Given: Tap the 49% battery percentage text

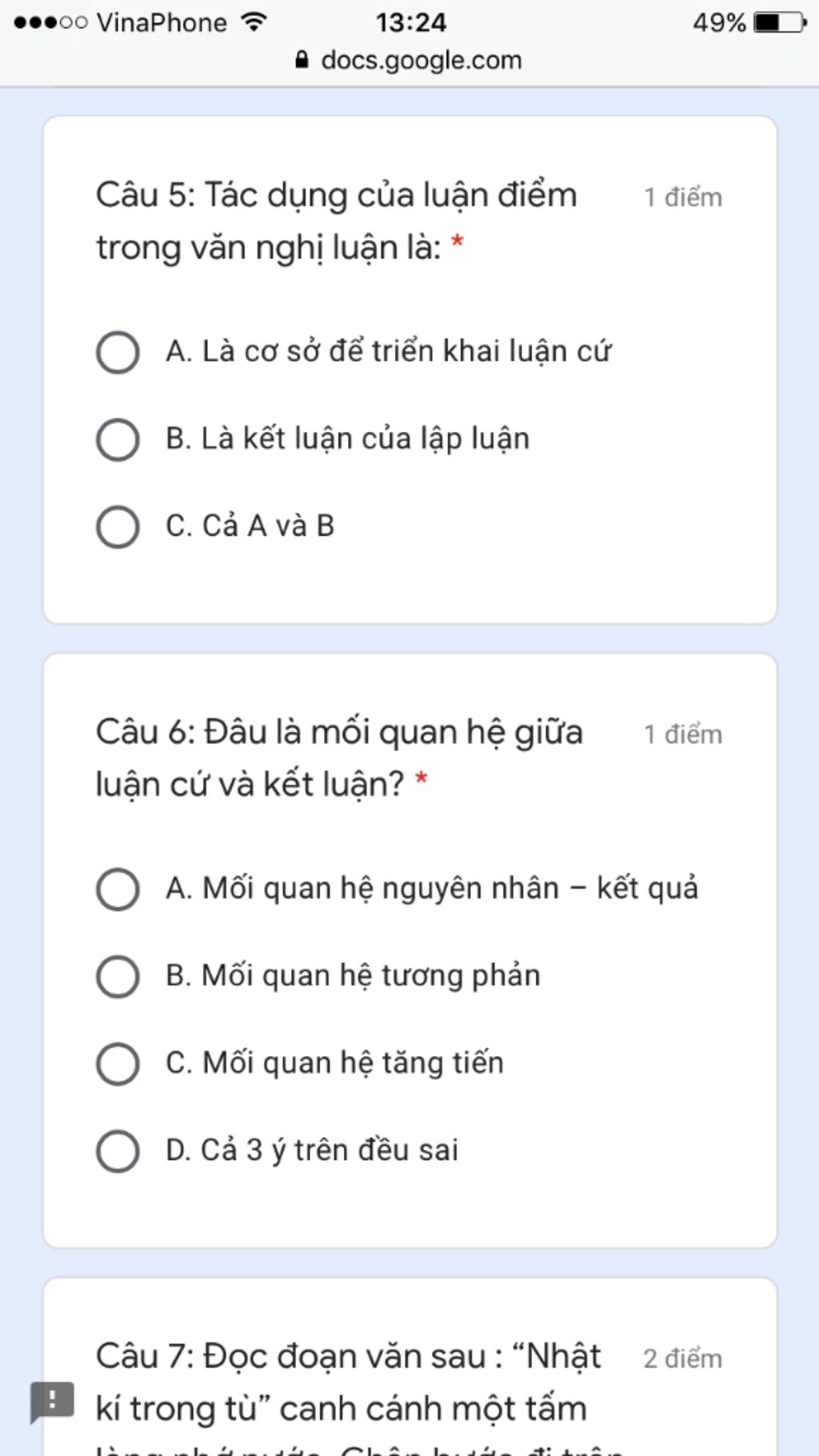Looking at the screenshot, I should [x=719, y=22].
